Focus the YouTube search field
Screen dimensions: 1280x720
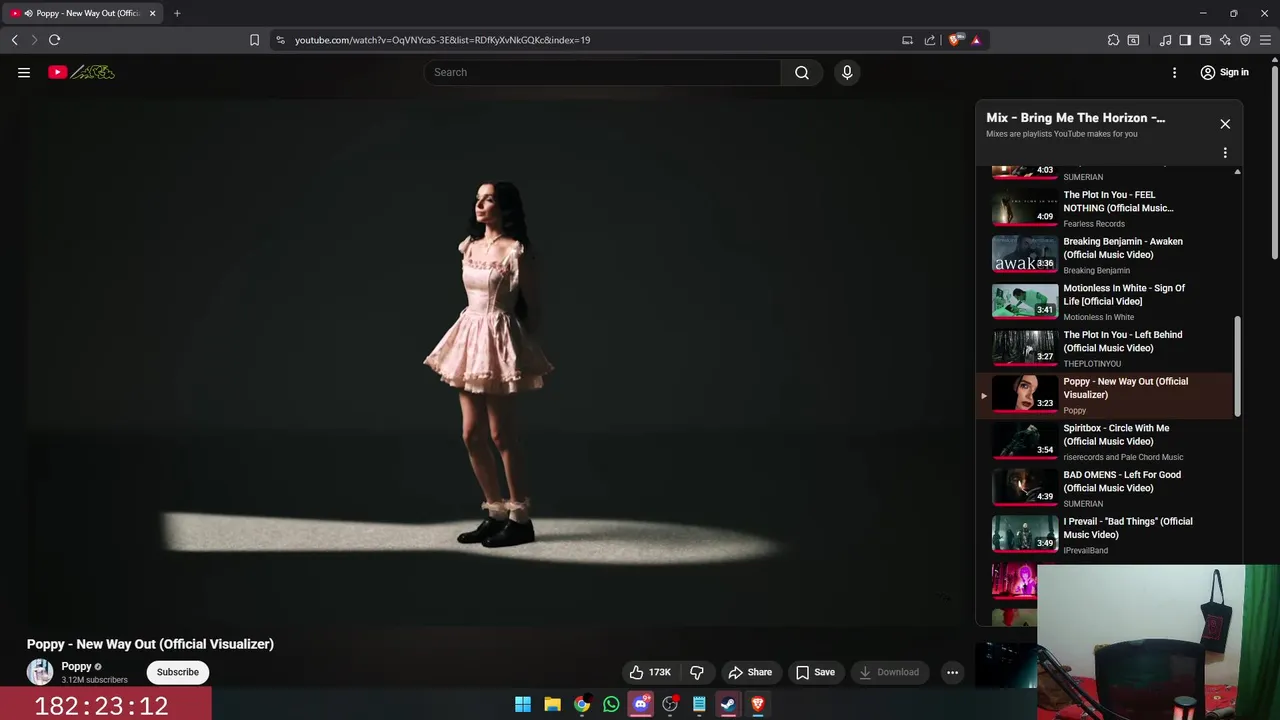603,72
